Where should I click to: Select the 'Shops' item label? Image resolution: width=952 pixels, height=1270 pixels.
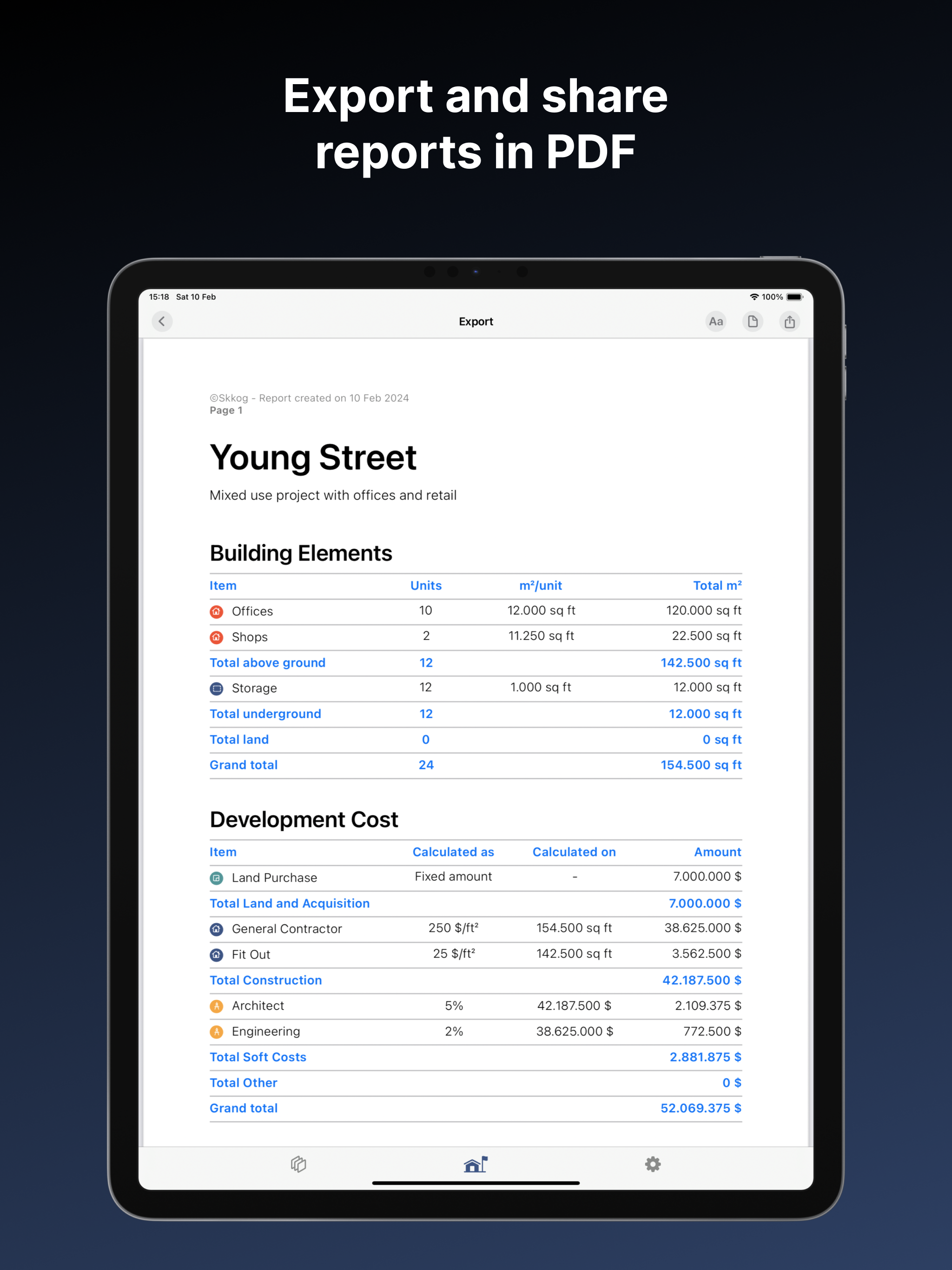[x=250, y=637]
